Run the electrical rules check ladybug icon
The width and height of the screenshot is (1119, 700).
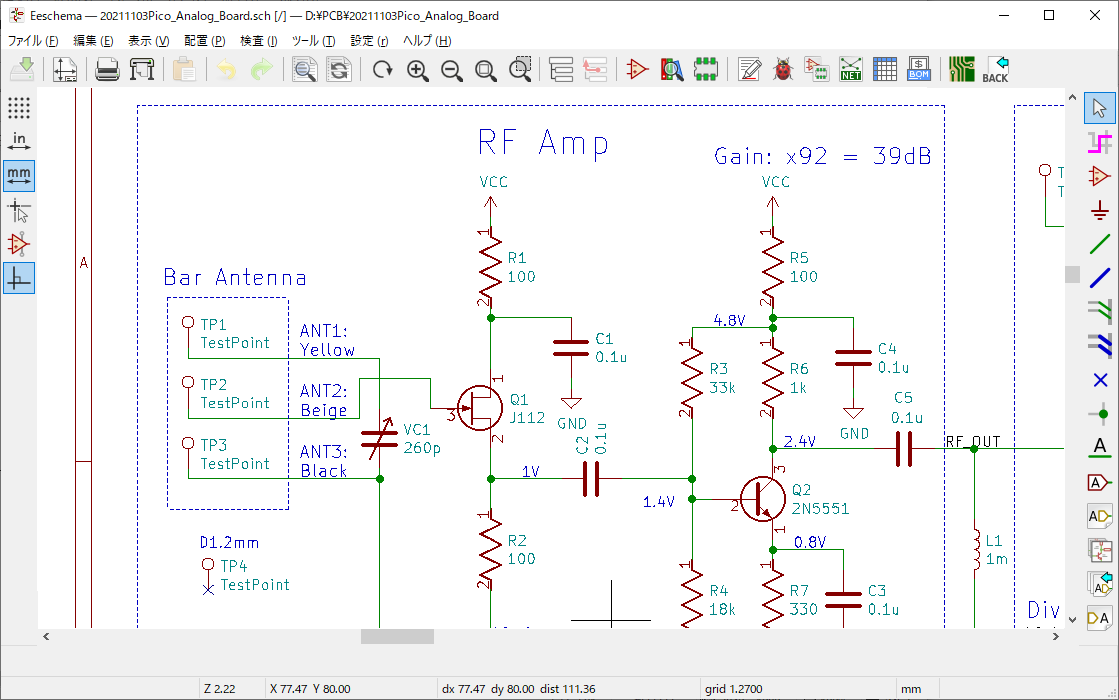coord(782,69)
